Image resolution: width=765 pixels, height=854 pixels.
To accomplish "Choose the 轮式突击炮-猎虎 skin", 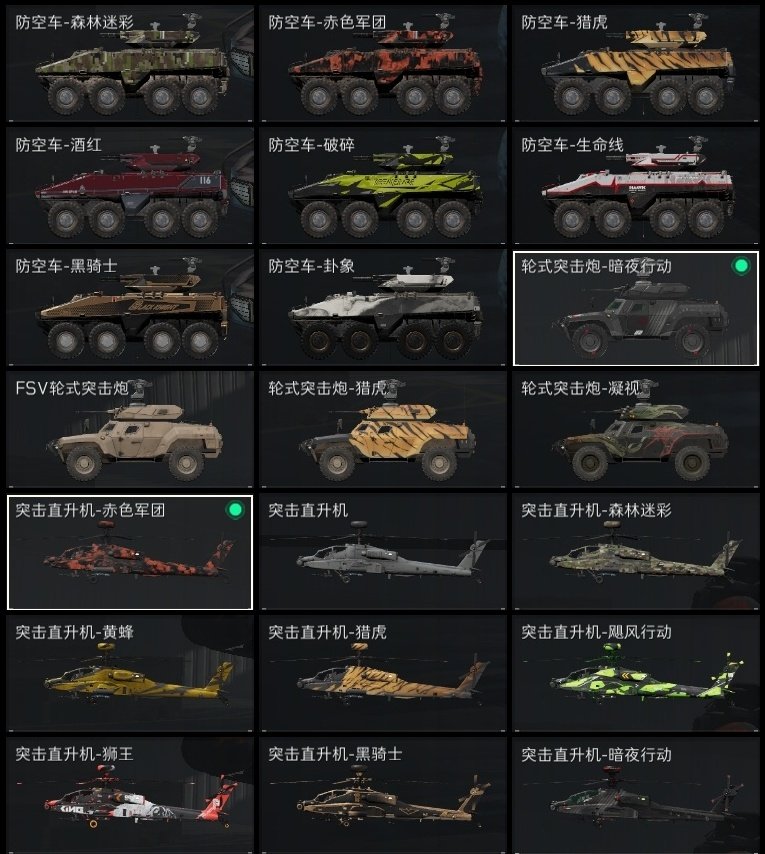I will click(383, 430).
